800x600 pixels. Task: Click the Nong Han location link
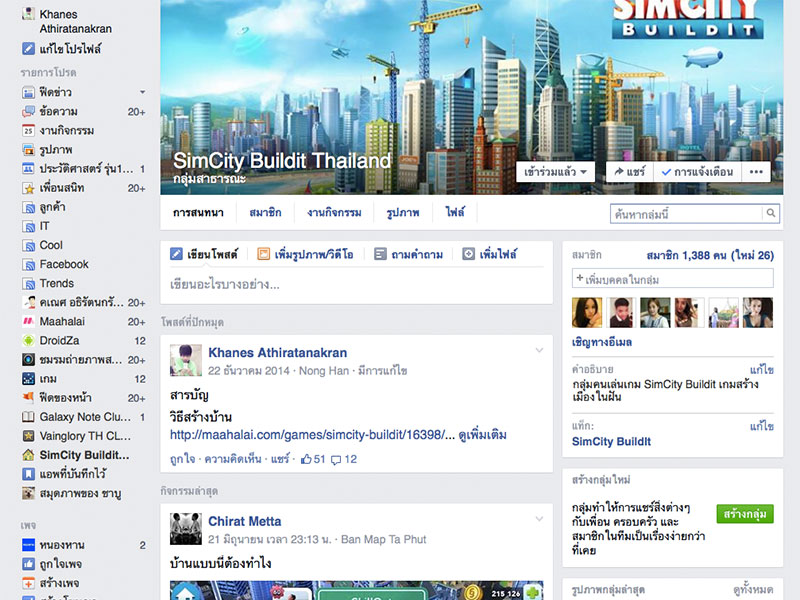[x=324, y=371]
